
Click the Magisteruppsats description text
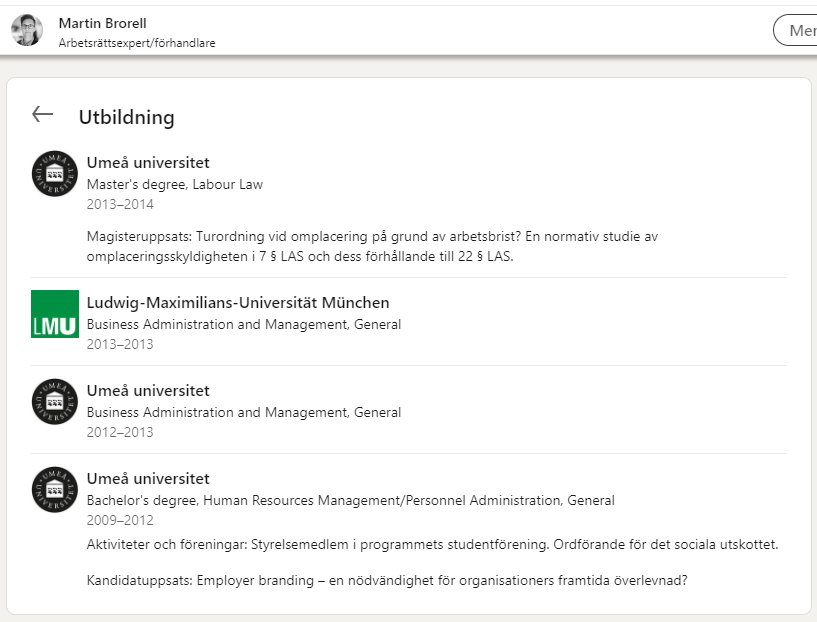point(372,247)
